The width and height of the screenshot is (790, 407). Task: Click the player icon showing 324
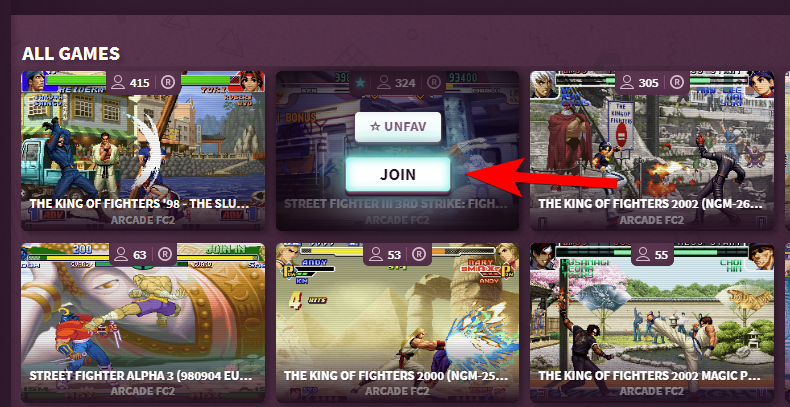click(x=384, y=82)
